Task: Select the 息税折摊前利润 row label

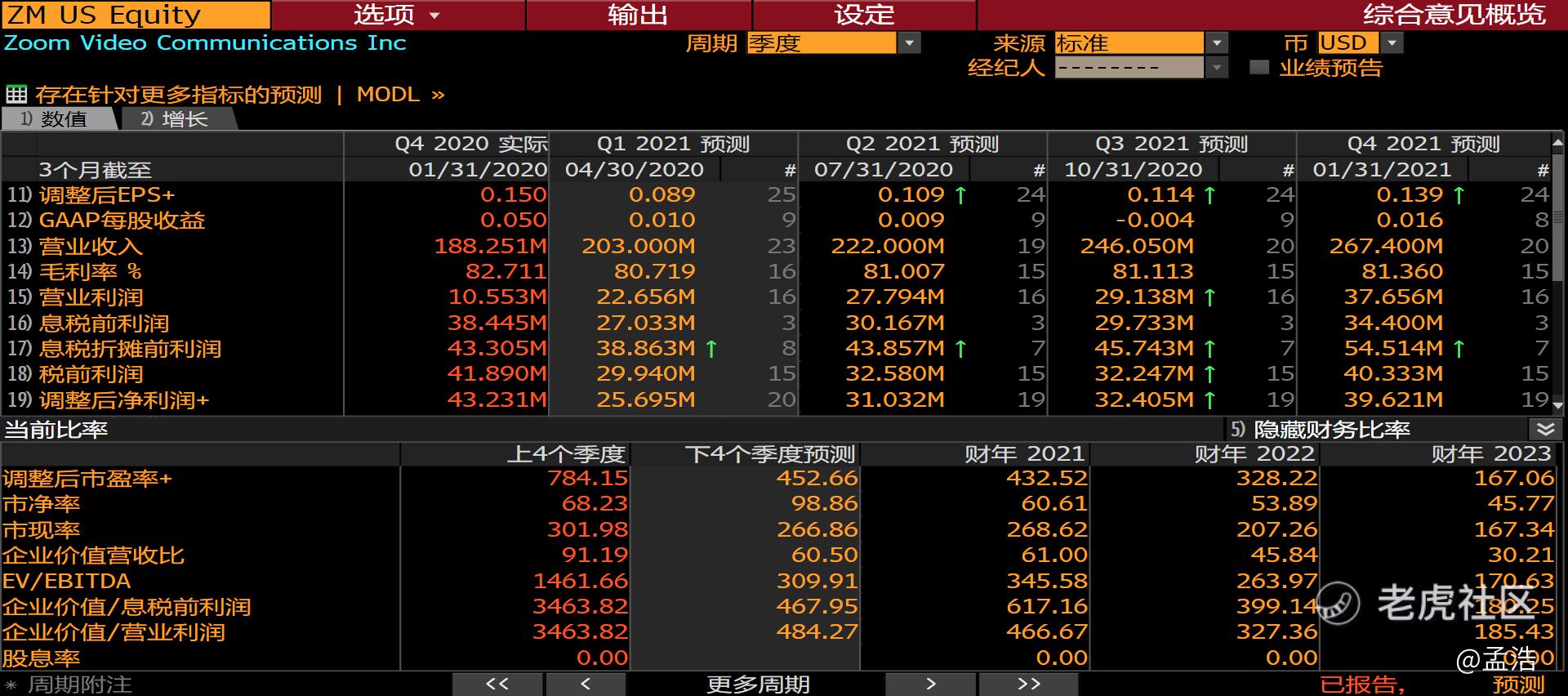Action: (130, 349)
